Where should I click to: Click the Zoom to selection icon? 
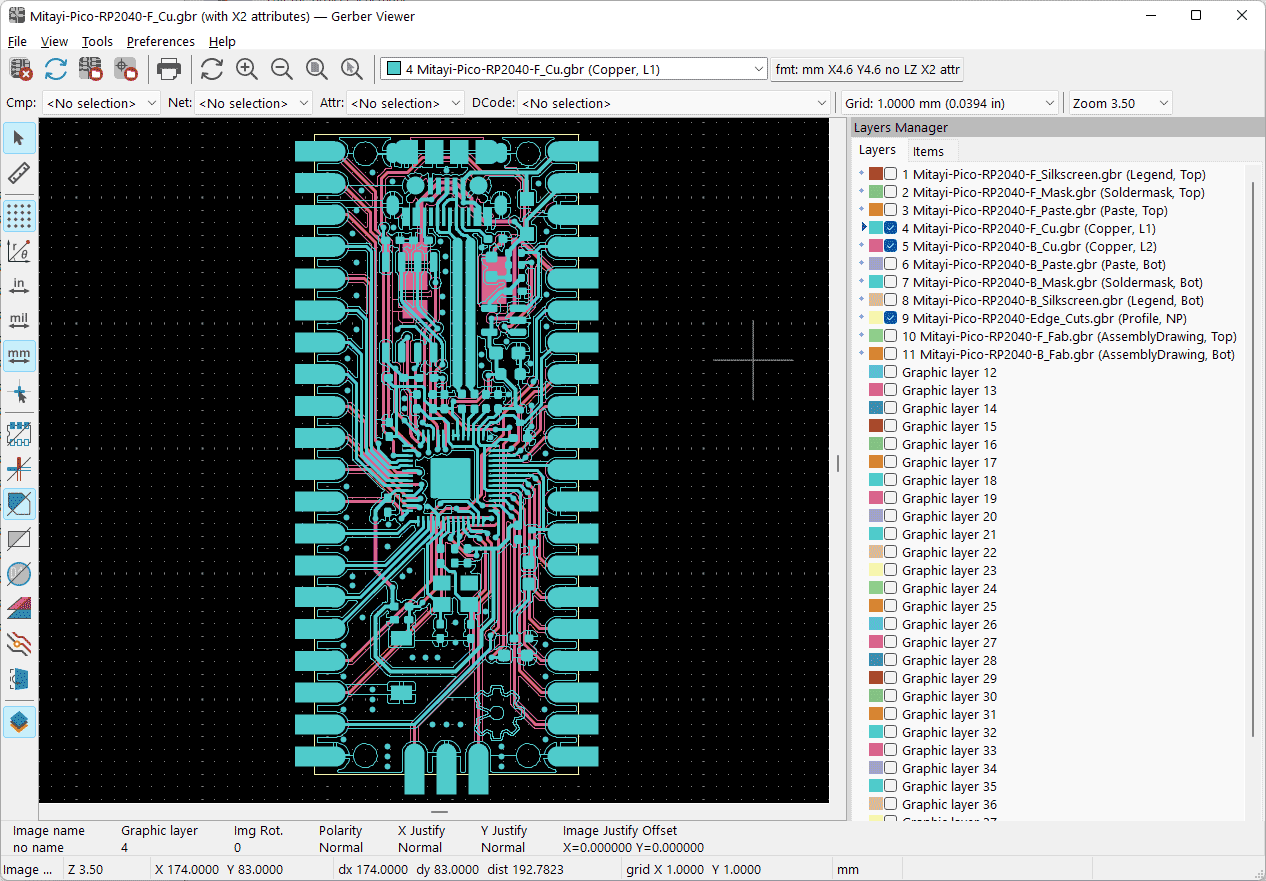352,69
